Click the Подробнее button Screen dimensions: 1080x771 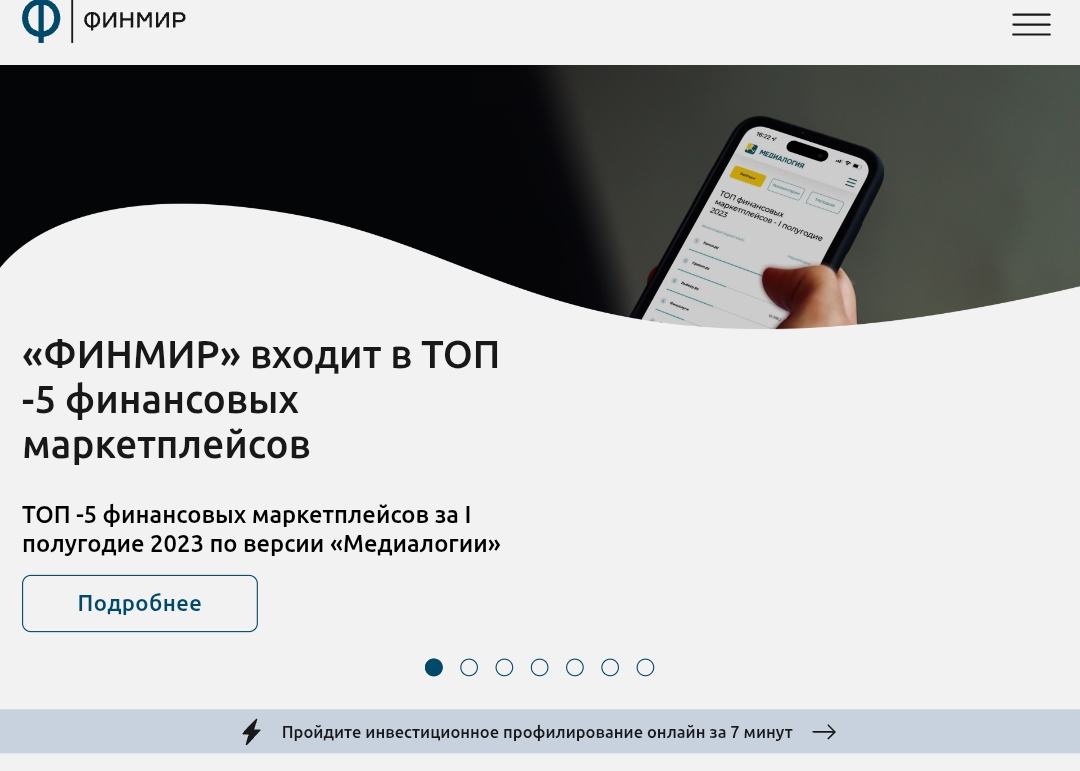[x=140, y=604]
